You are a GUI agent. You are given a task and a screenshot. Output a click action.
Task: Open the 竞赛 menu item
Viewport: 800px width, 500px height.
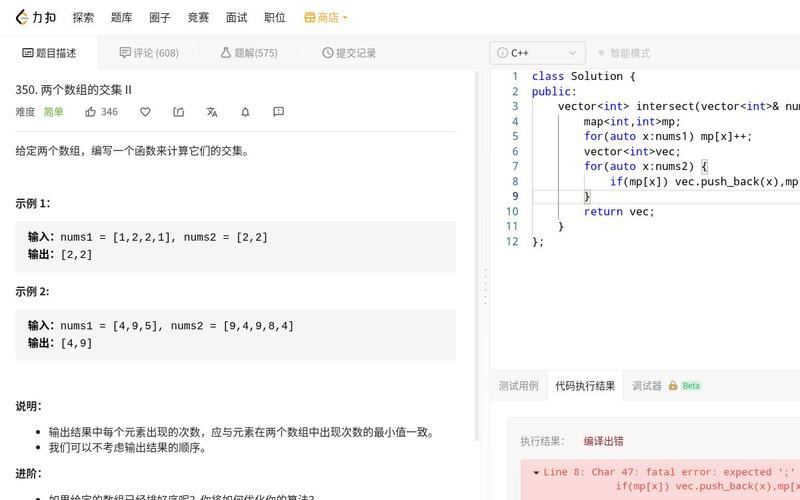198,17
